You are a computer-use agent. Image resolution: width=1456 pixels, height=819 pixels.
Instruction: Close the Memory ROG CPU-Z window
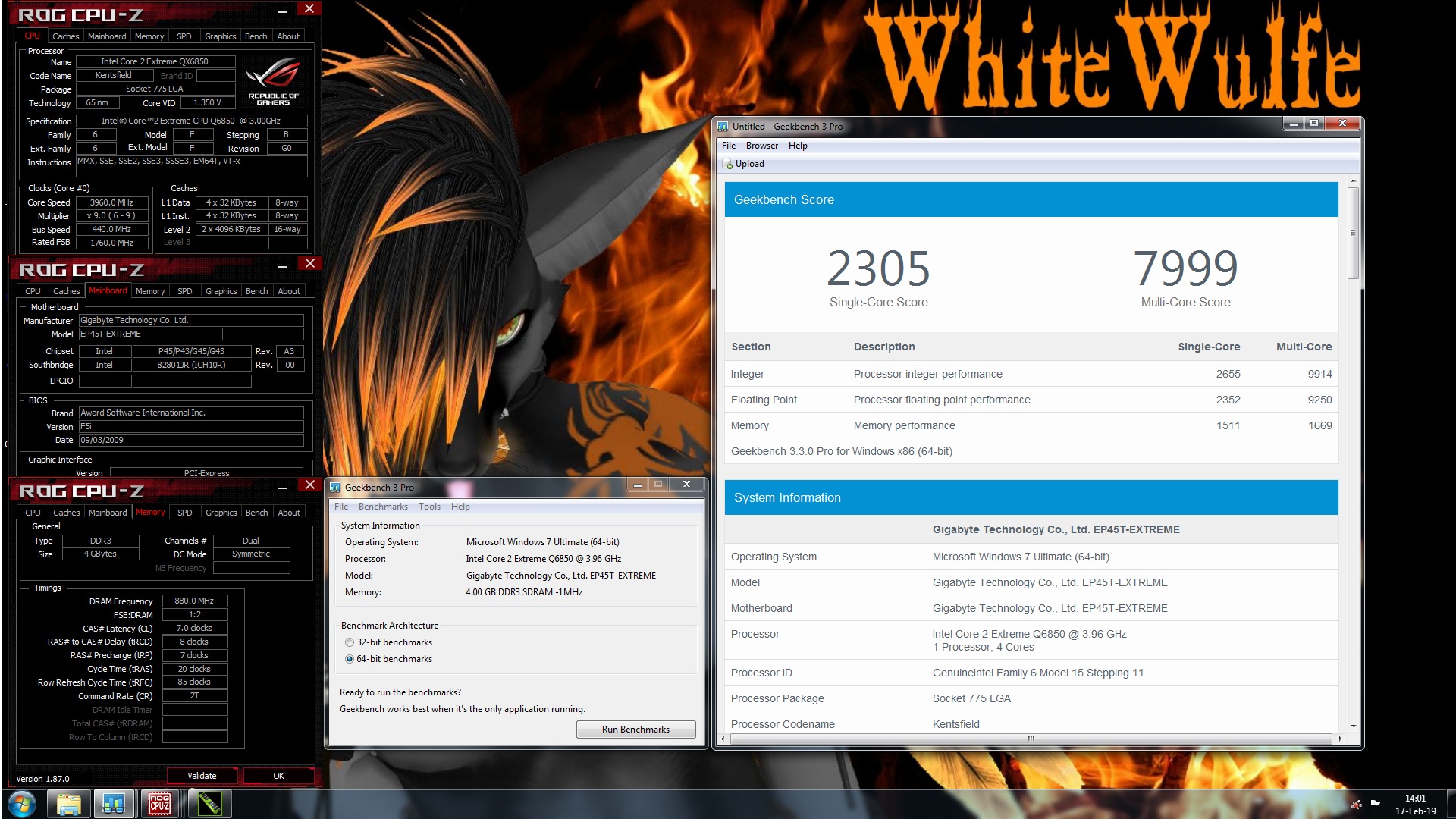pyautogui.click(x=309, y=485)
